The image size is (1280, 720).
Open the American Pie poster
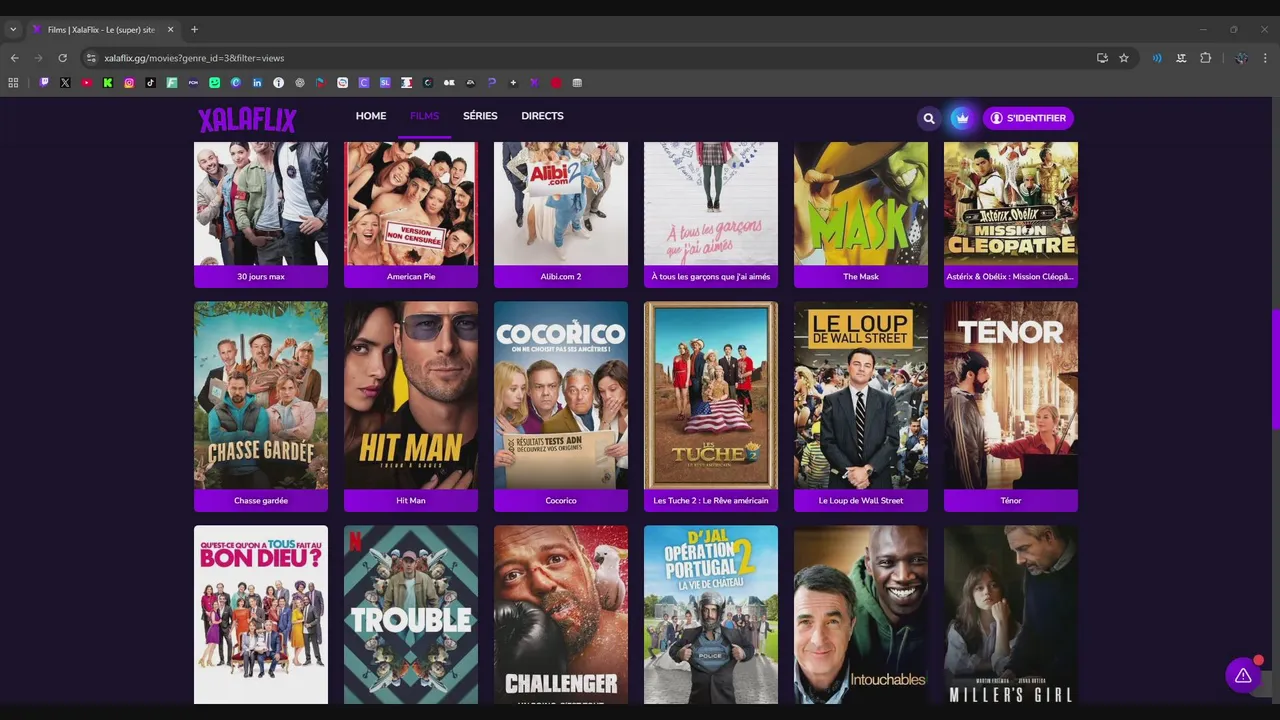click(411, 204)
